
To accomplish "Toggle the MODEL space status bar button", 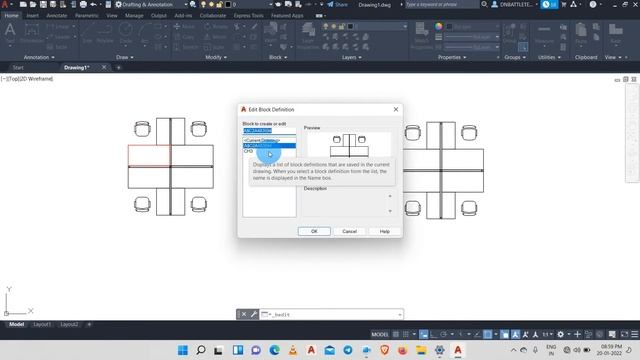I will (380, 334).
